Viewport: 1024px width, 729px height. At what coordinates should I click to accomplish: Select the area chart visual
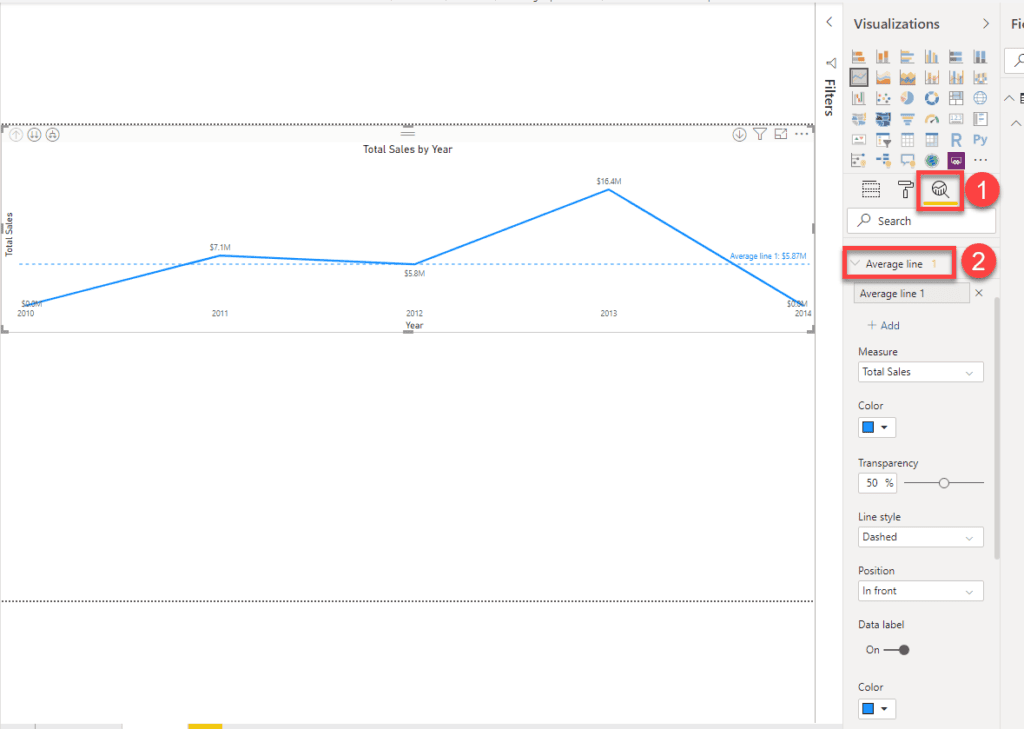883,78
